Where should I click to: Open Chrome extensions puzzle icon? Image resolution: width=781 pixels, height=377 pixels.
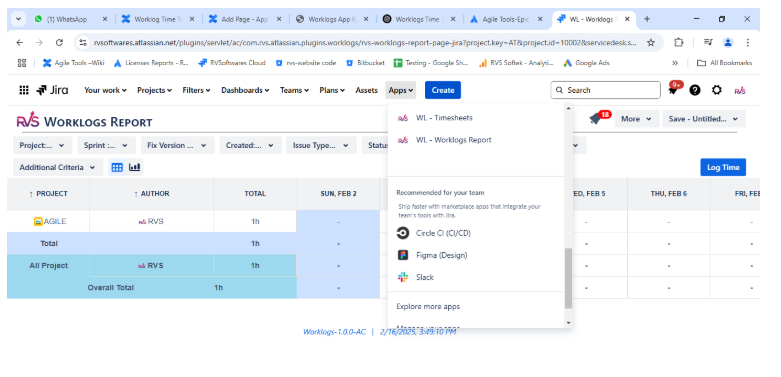pos(678,42)
